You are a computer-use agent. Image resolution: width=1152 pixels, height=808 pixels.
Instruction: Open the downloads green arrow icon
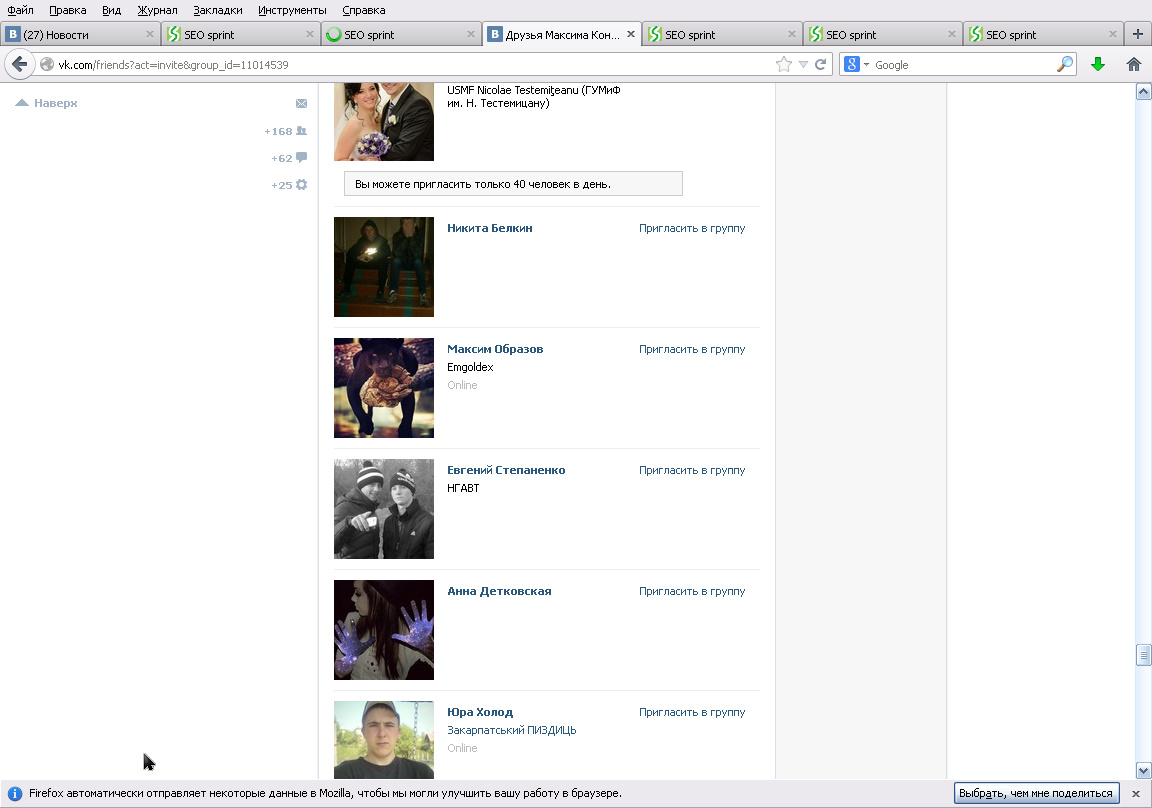coord(1098,65)
